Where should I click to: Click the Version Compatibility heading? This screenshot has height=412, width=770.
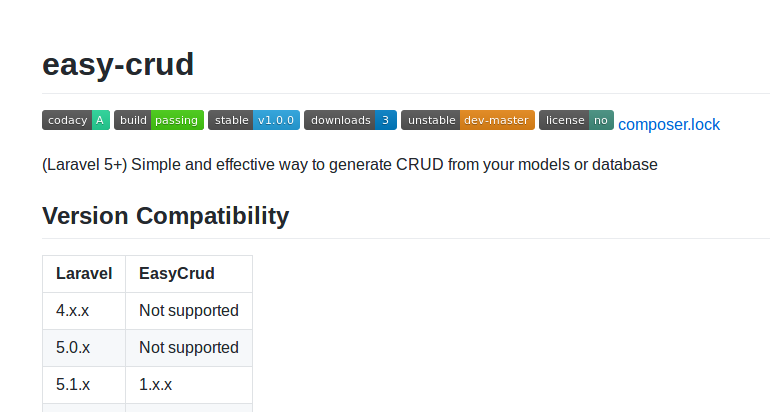tap(165, 216)
